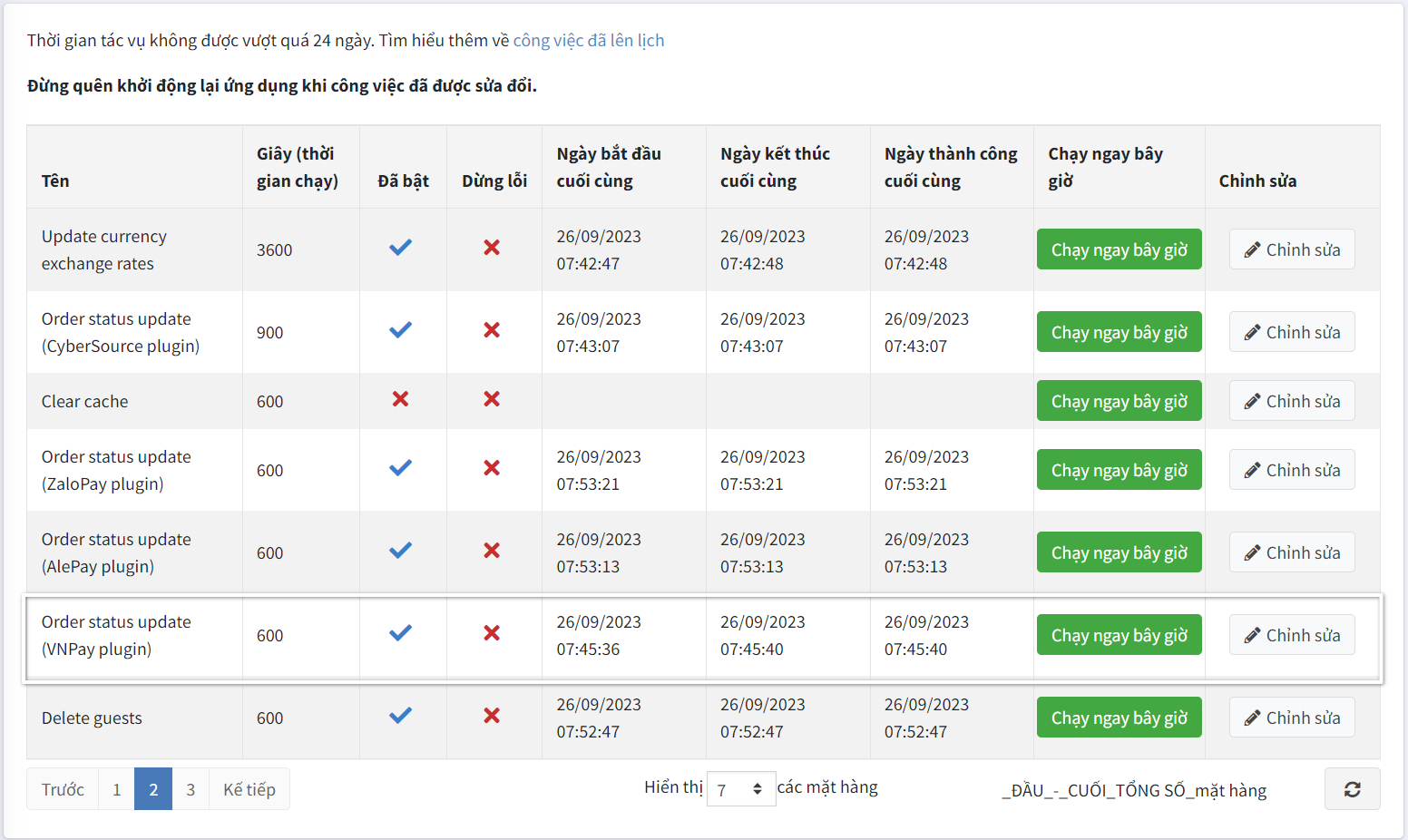1408x840 pixels.
Task: Run AlePay order status update now
Action: pyautogui.click(x=1119, y=552)
